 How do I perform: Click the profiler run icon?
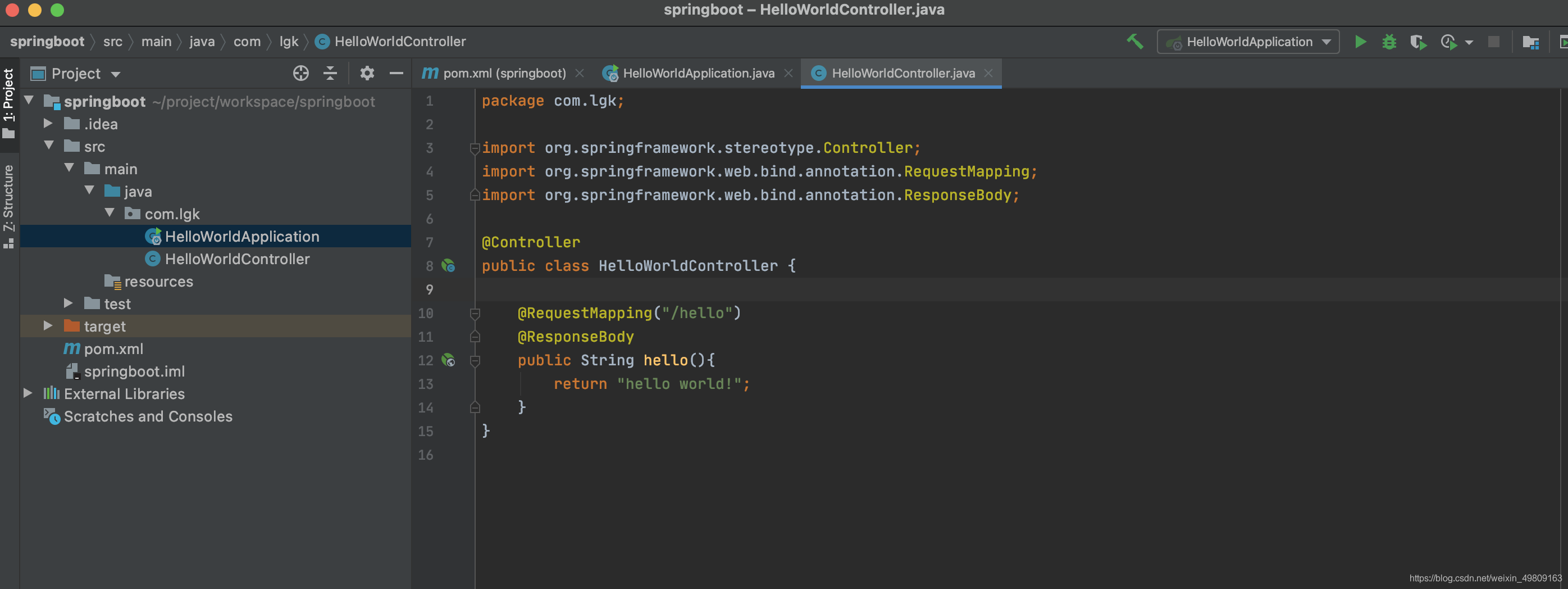pos(1449,42)
